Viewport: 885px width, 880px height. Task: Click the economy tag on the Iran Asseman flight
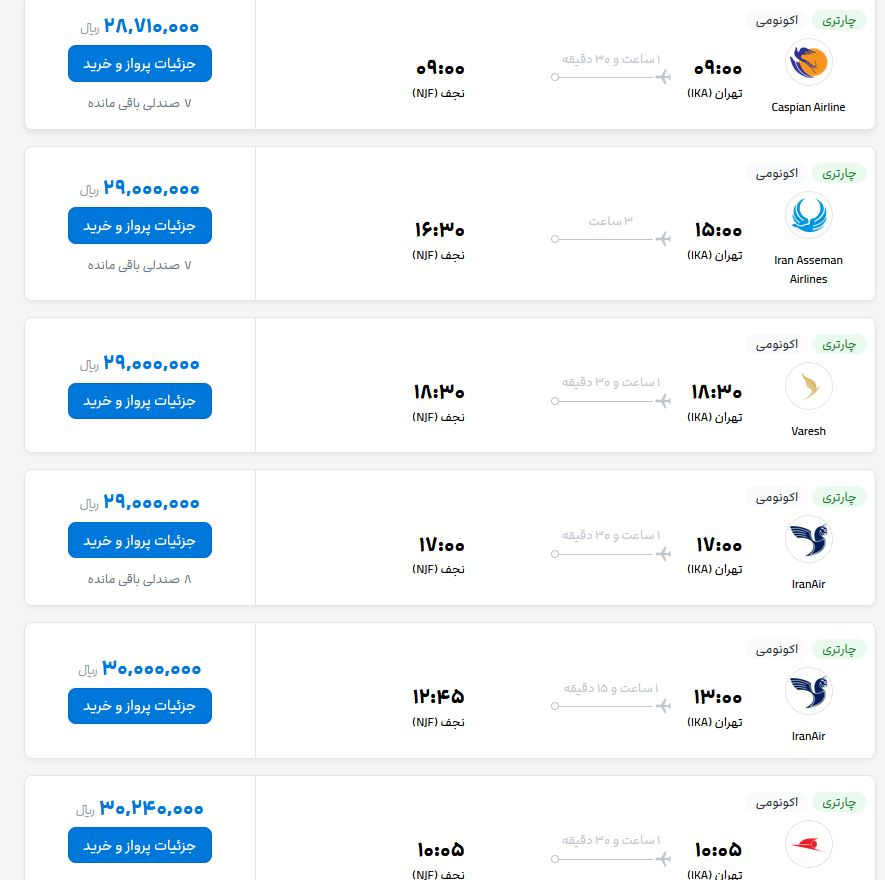[777, 173]
